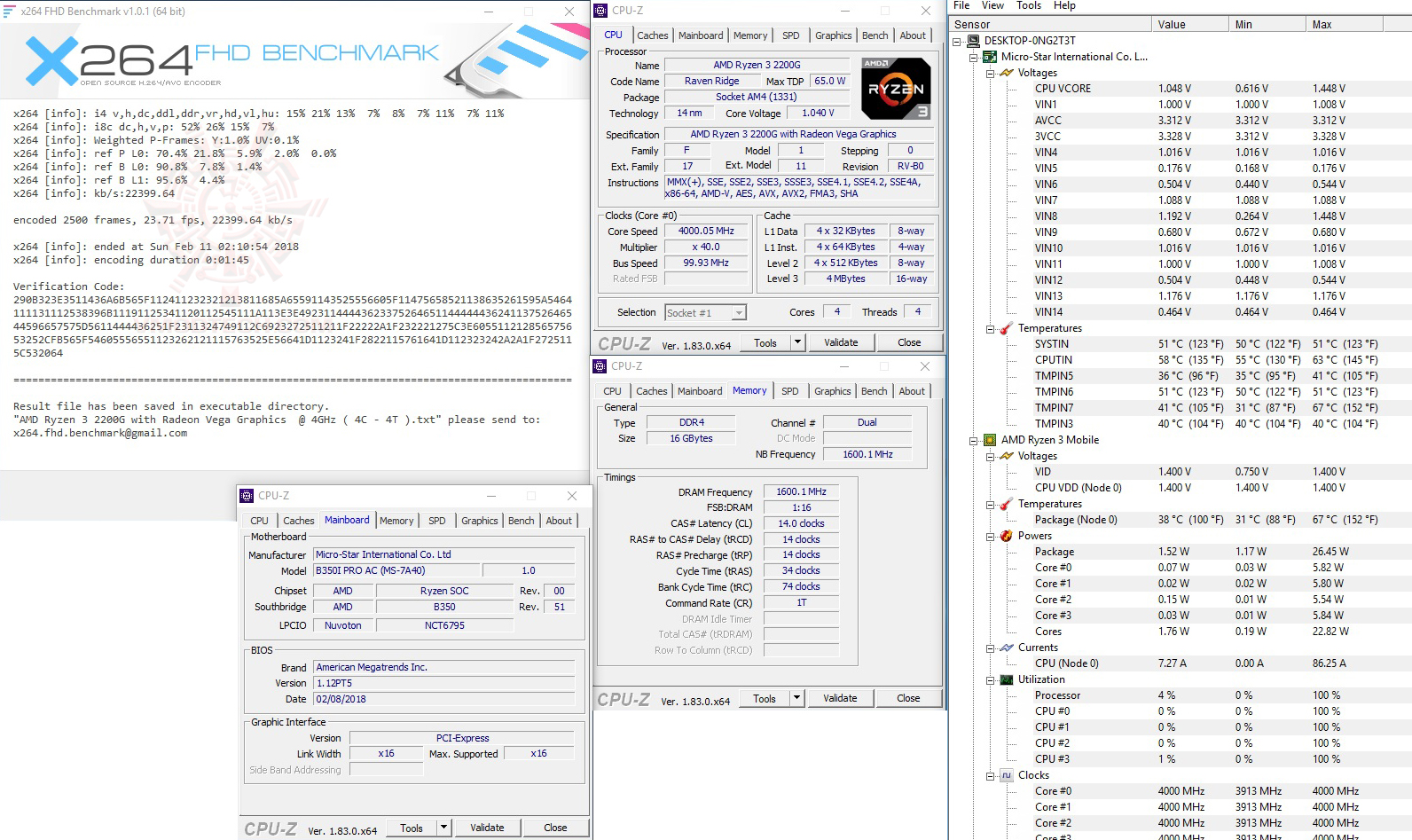Click the Voltages icon under Micro-Star International
Viewport: 1412px width, 840px height.
tap(1007, 73)
